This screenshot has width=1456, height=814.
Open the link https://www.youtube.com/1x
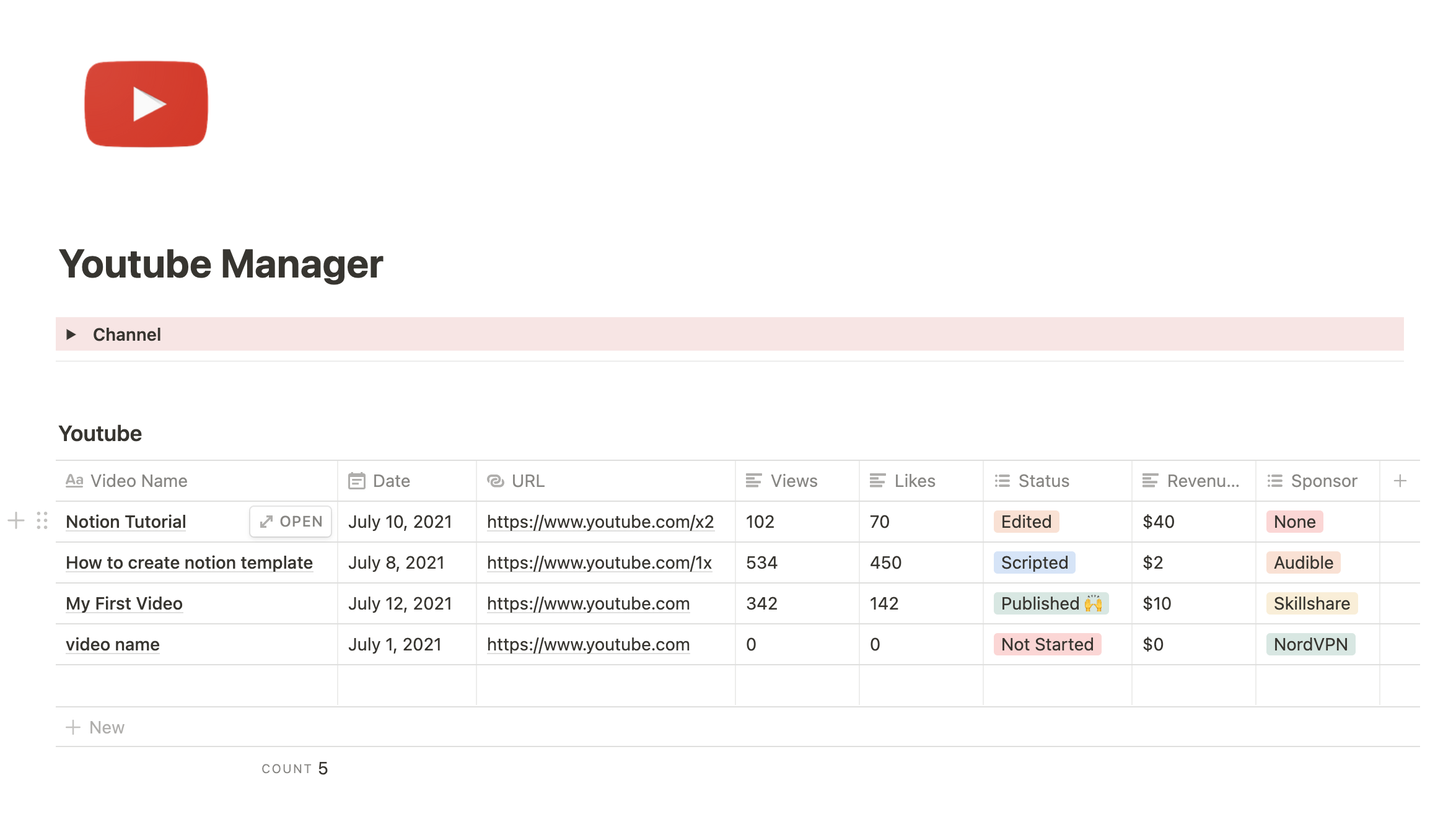click(599, 562)
